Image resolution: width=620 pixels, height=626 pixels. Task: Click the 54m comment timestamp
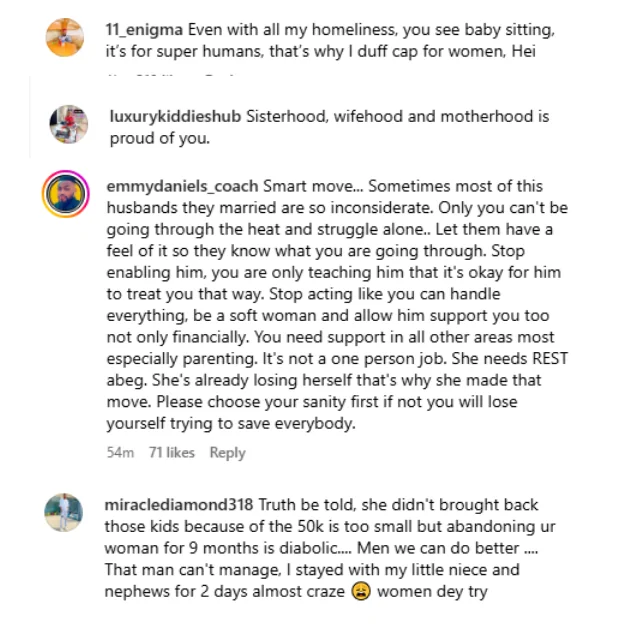tap(120, 453)
